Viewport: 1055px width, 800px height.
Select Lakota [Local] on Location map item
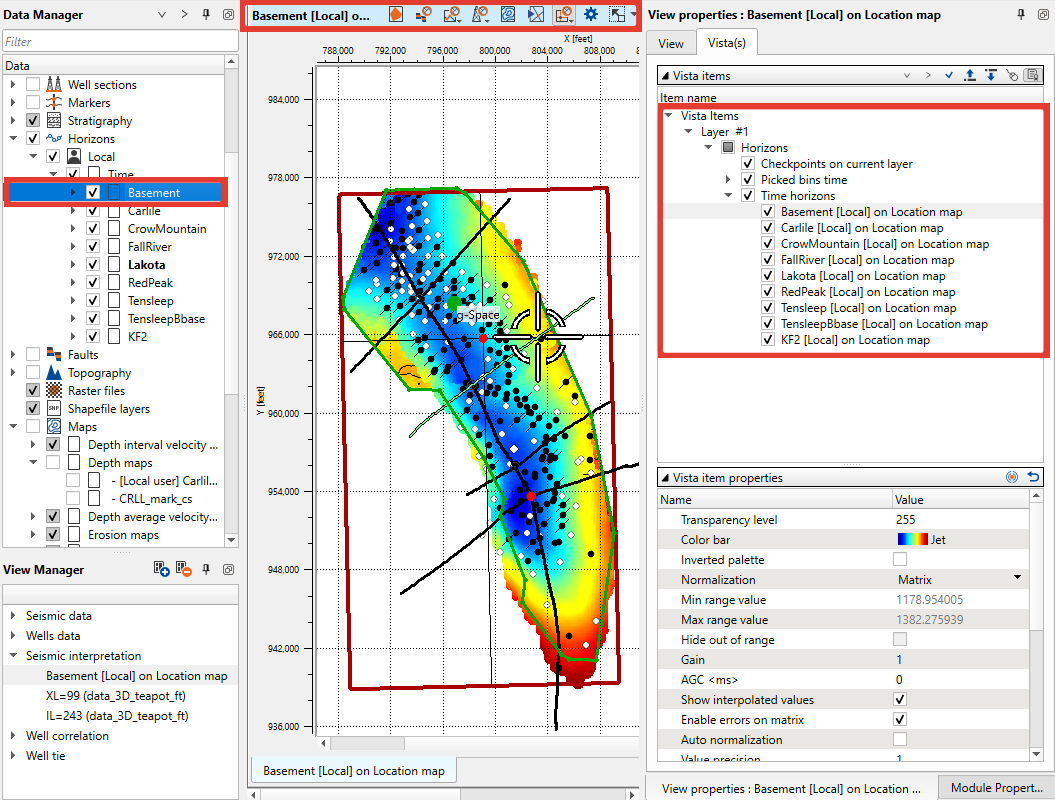tap(862, 276)
